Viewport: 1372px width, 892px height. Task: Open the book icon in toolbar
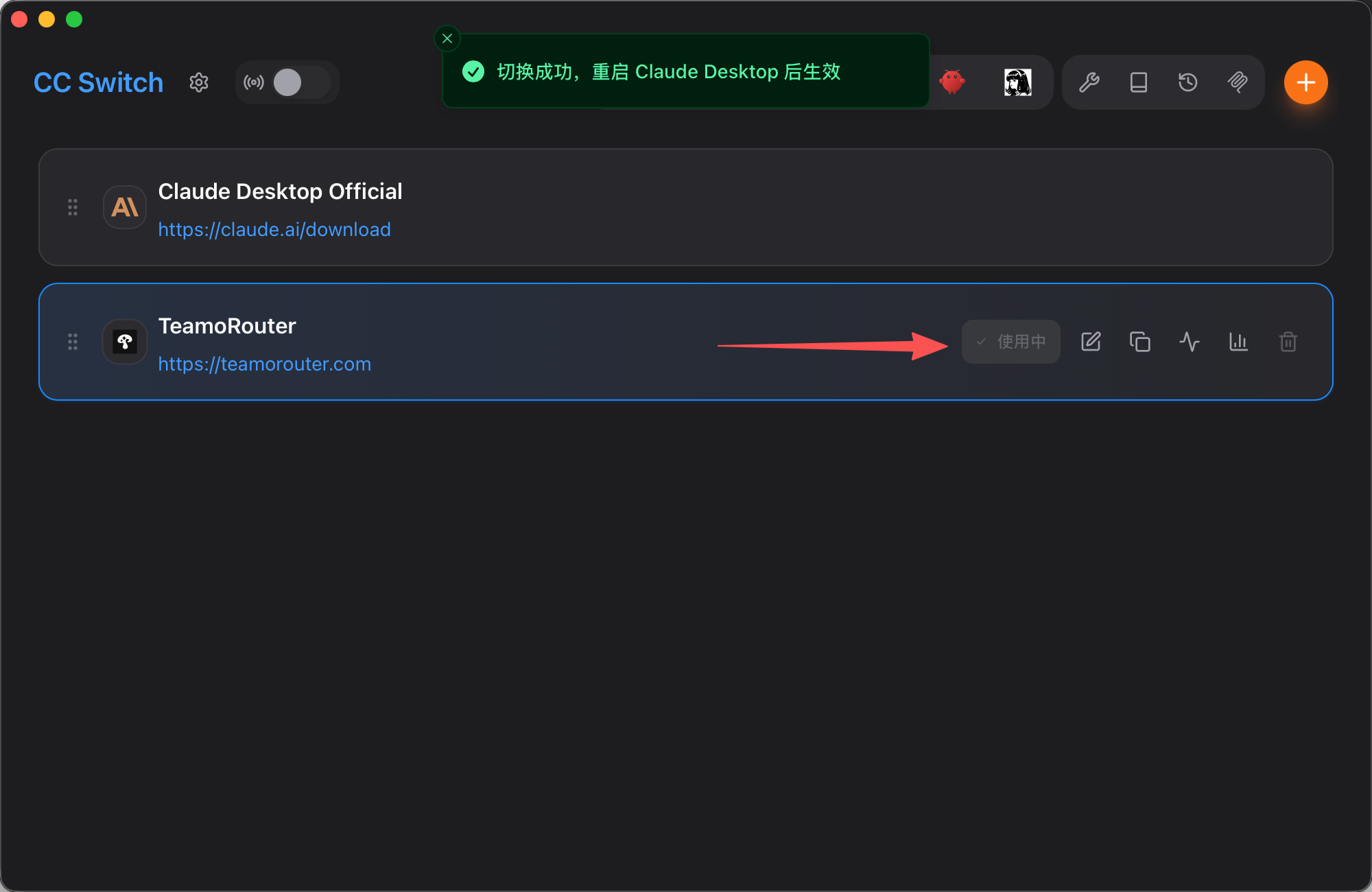point(1139,82)
